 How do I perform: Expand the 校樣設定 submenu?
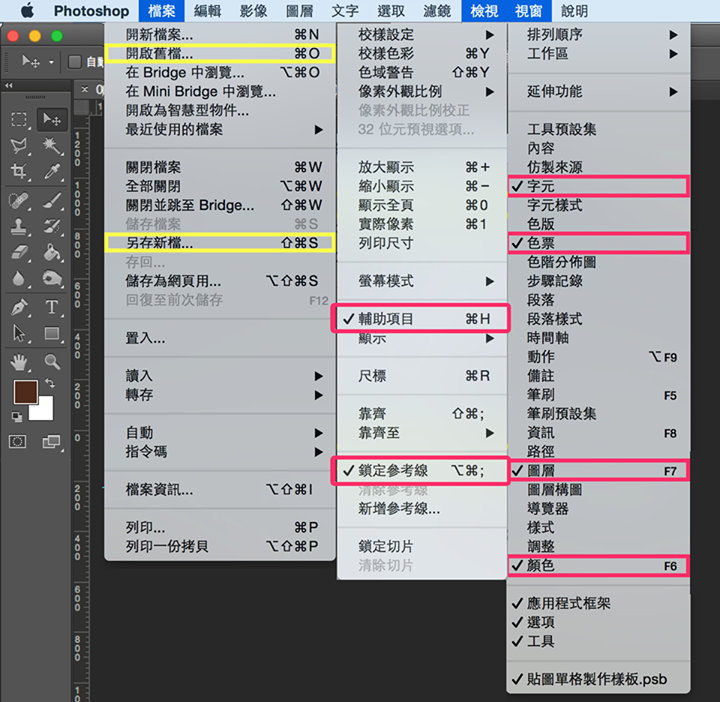(422, 34)
